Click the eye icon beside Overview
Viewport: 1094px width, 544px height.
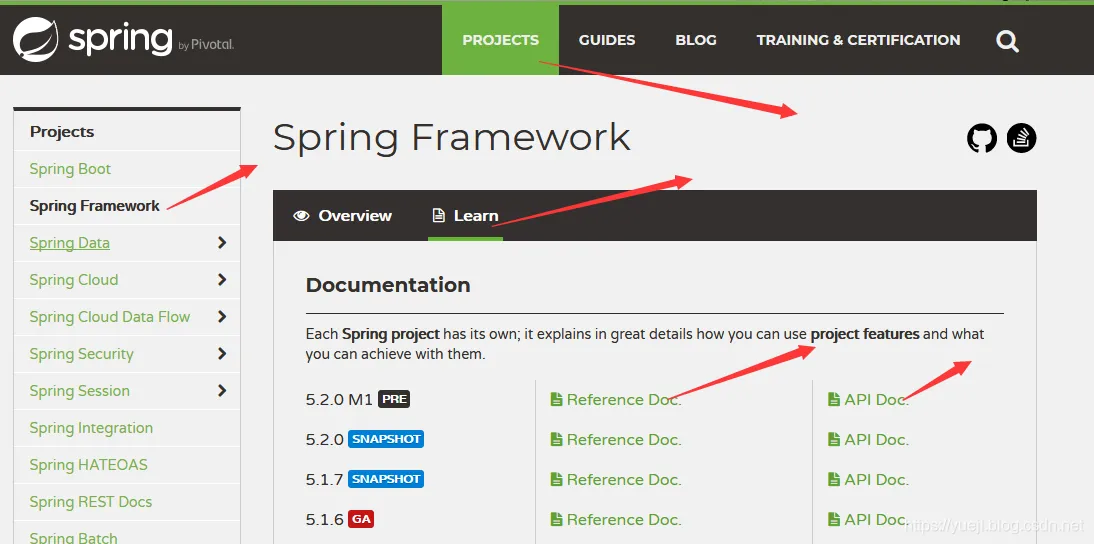301,216
